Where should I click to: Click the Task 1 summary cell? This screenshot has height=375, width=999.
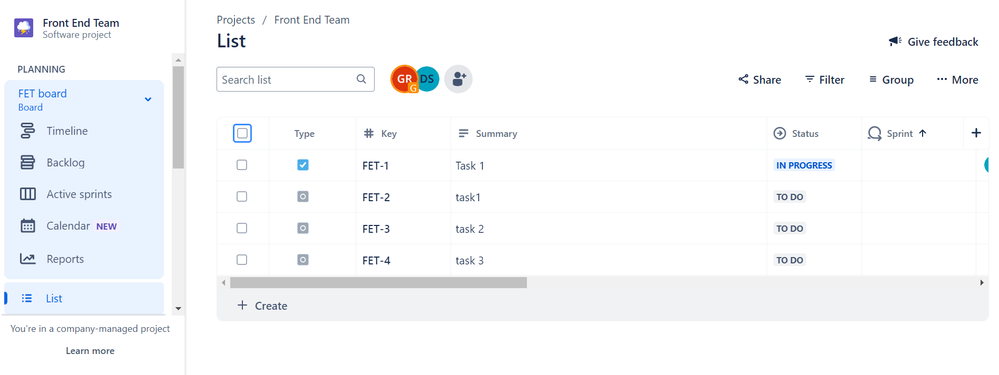tap(608, 166)
